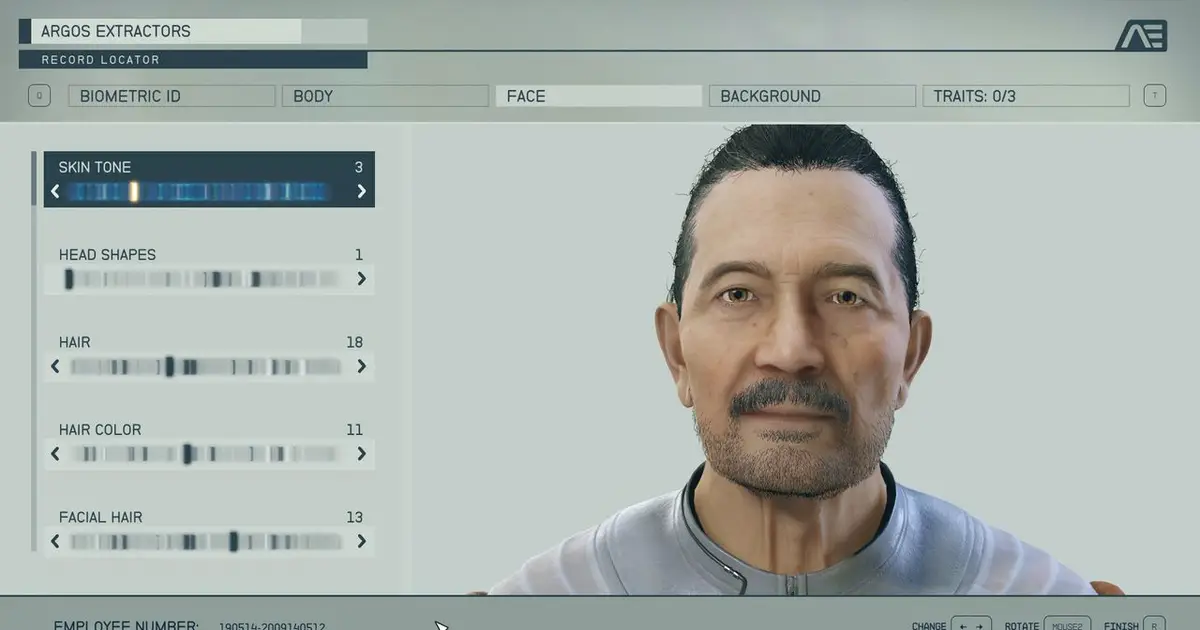1200x630 pixels.
Task: Select next Facial Hair with right arrow
Action: point(362,542)
